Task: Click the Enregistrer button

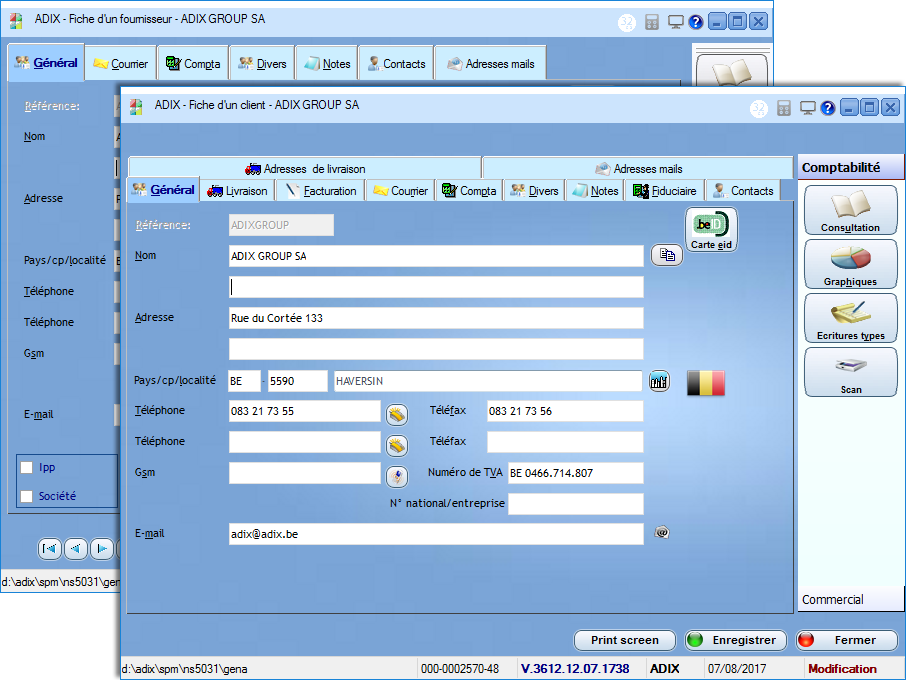Action: (736, 640)
